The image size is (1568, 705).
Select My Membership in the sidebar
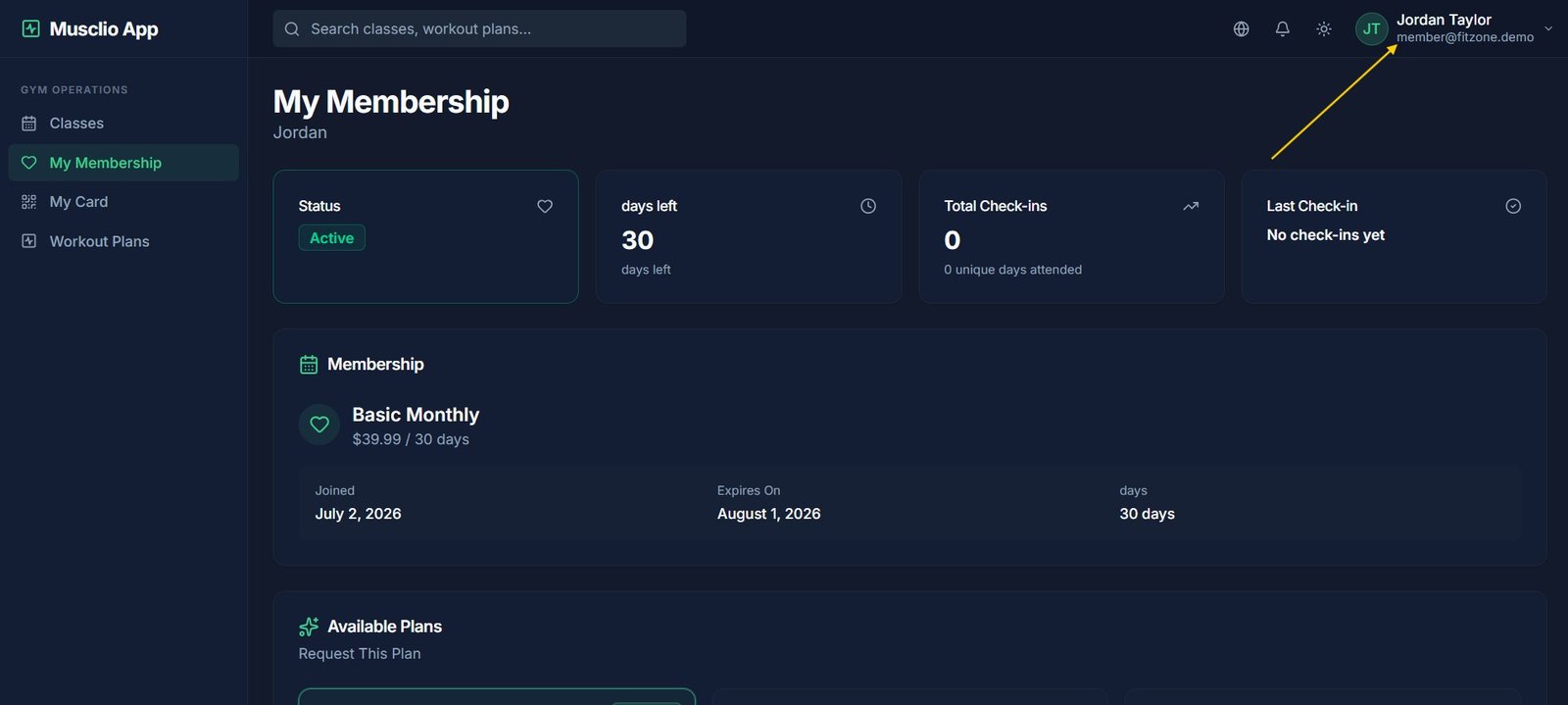[123, 163]
